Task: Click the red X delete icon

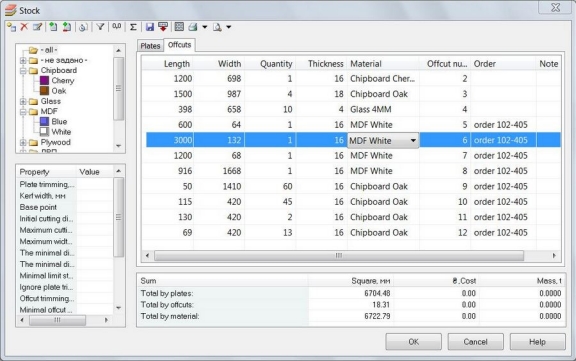Action: click(24, 26)
